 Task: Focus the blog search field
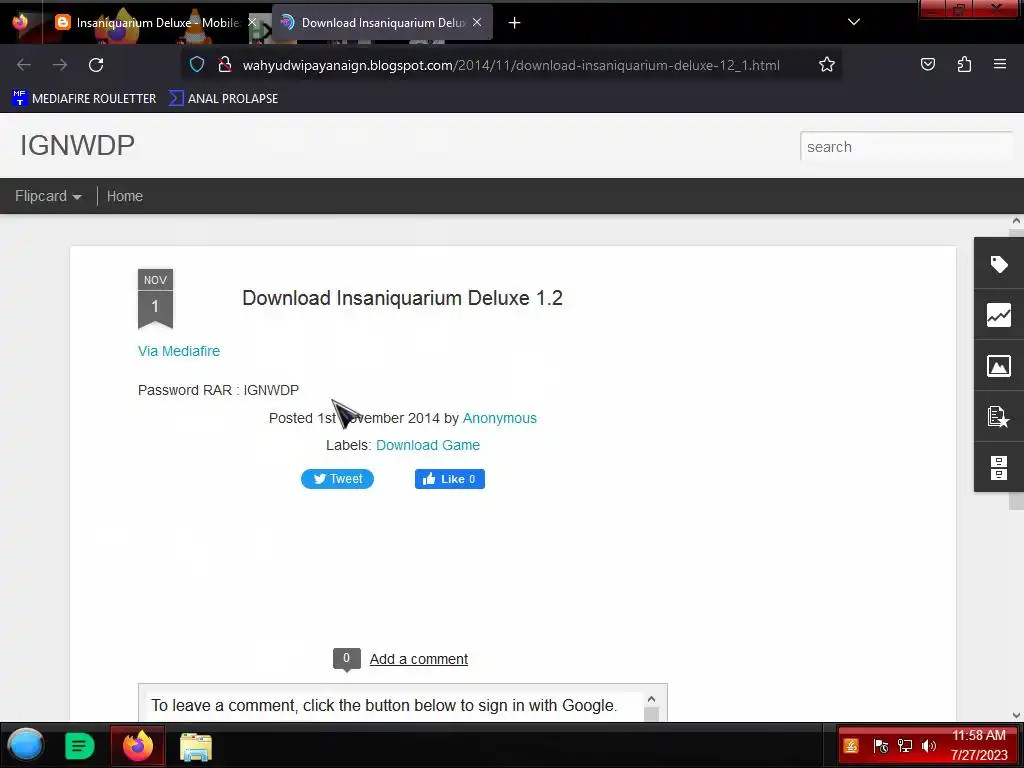(906, 147)
